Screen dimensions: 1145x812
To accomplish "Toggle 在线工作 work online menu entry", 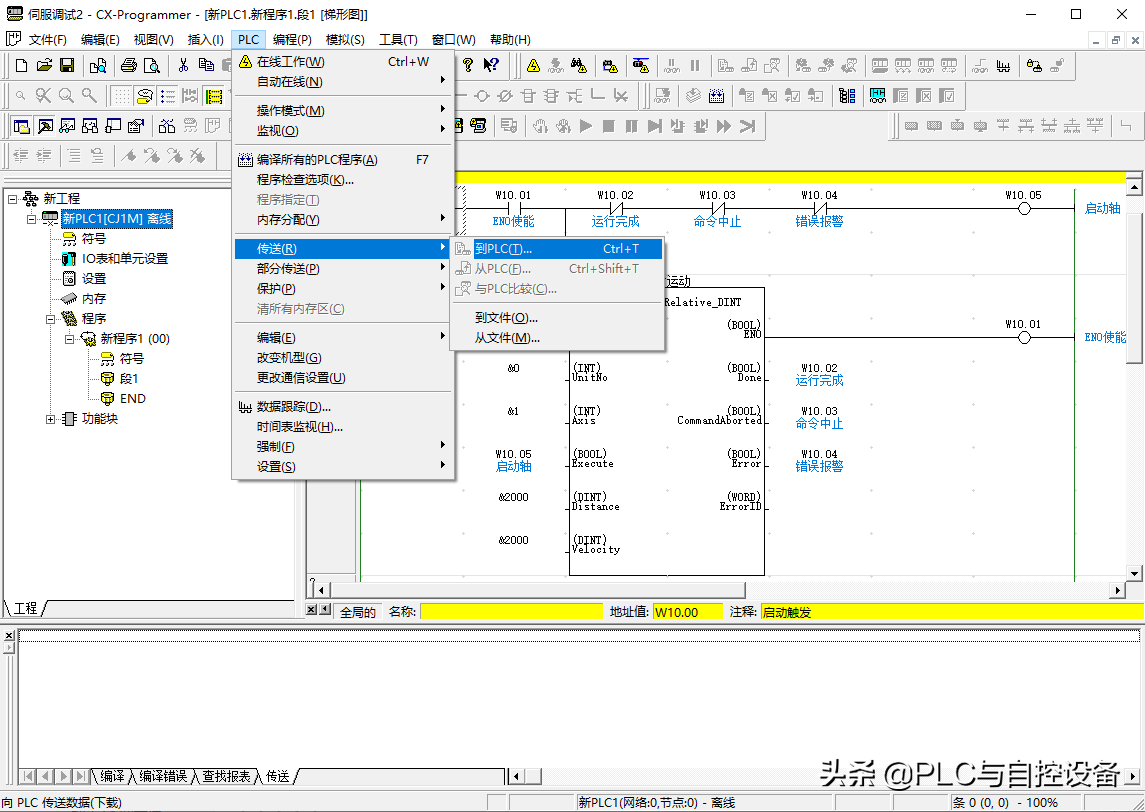I will click(290, 62).
